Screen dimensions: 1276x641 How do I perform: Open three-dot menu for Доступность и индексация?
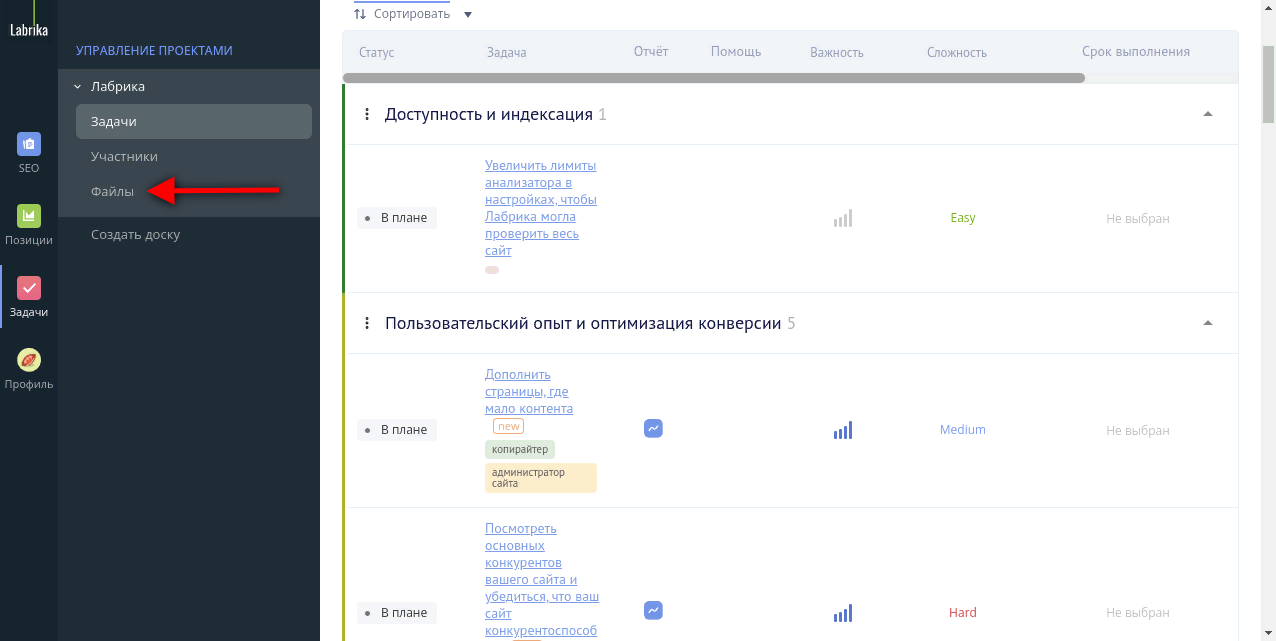[x=367, y=115]
